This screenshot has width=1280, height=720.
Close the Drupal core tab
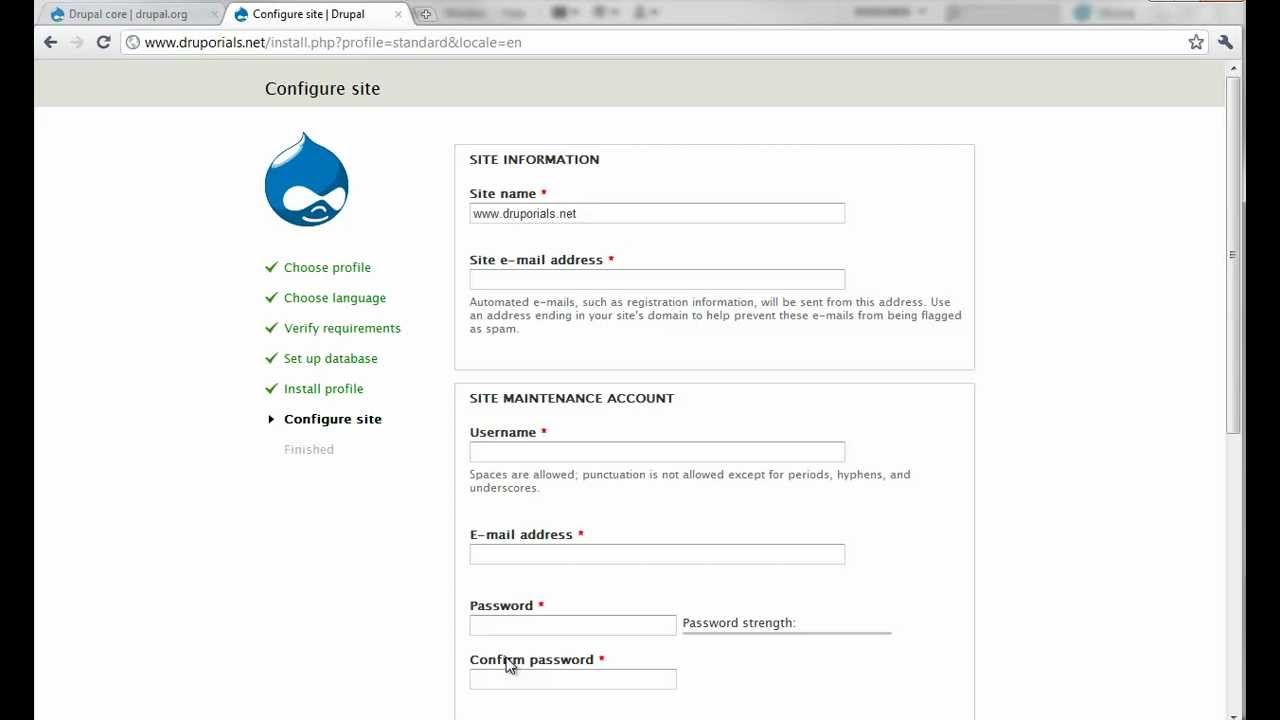215,14
